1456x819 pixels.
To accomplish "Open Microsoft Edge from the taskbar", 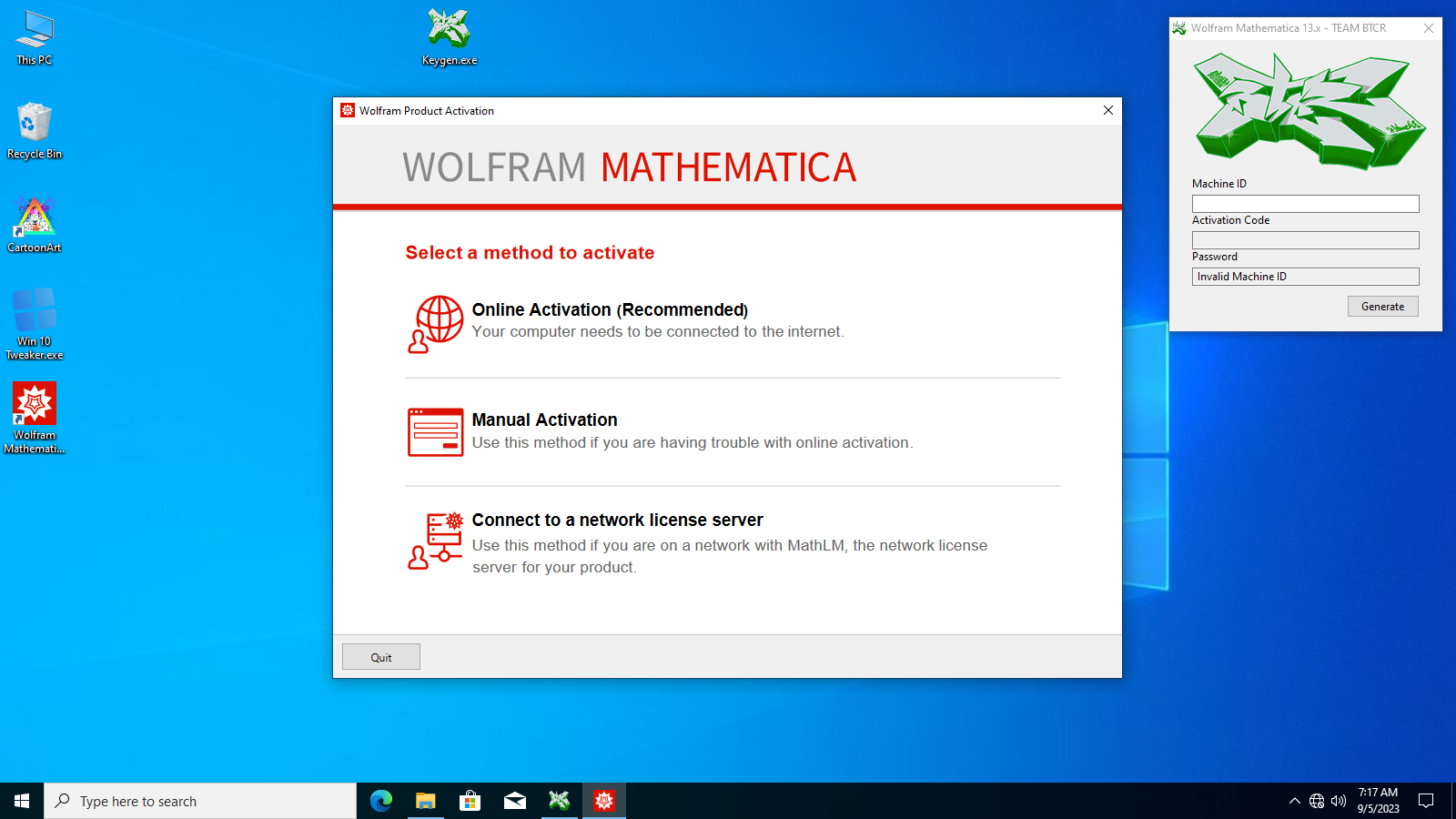I will coord(381,801).
